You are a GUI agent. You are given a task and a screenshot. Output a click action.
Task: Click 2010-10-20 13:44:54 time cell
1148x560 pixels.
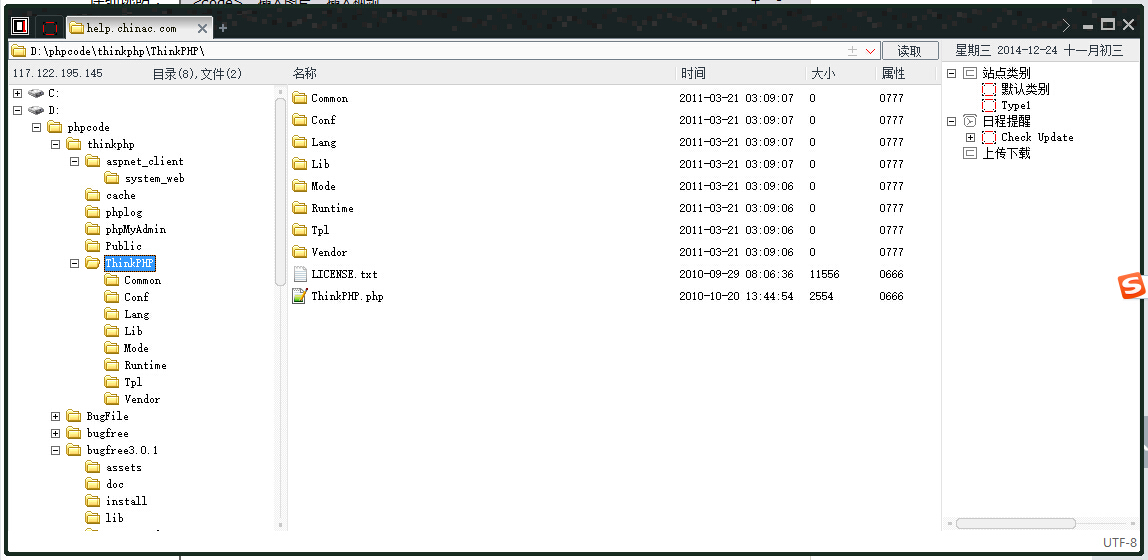[x=737, y=296]
